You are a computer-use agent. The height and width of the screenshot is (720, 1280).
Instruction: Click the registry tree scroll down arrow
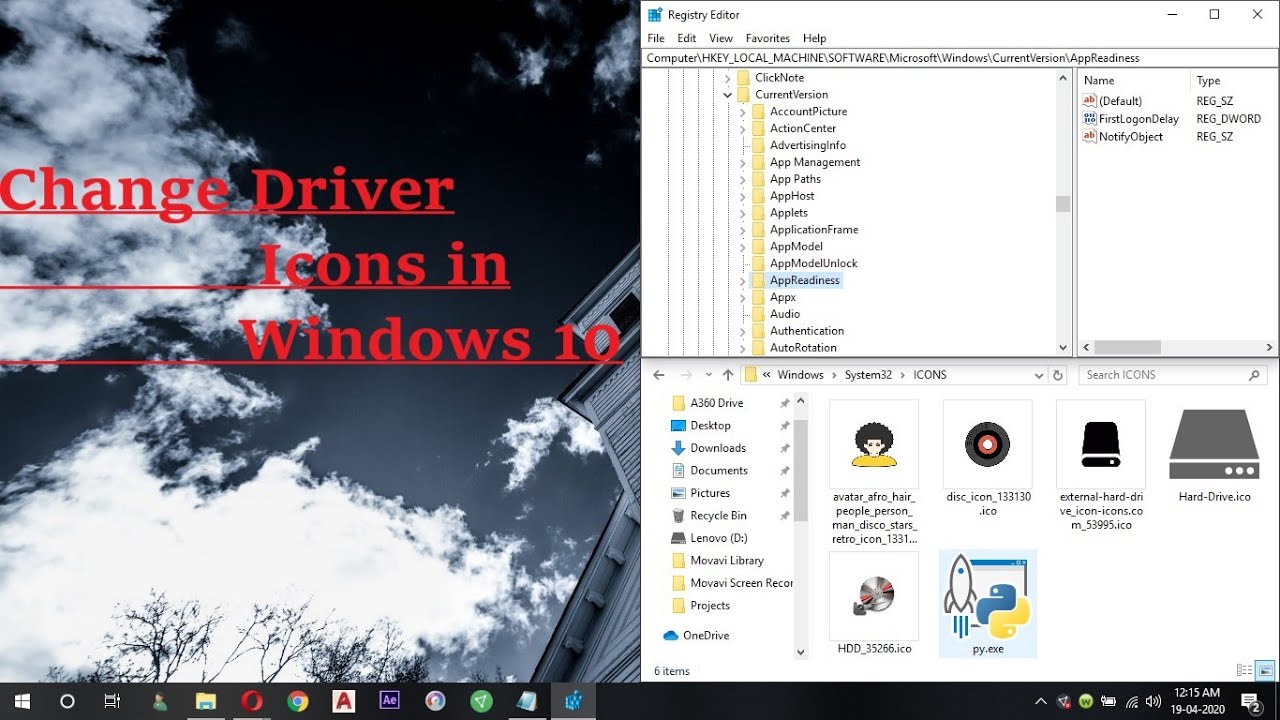pyautogui.click(x=1062, y=348)
